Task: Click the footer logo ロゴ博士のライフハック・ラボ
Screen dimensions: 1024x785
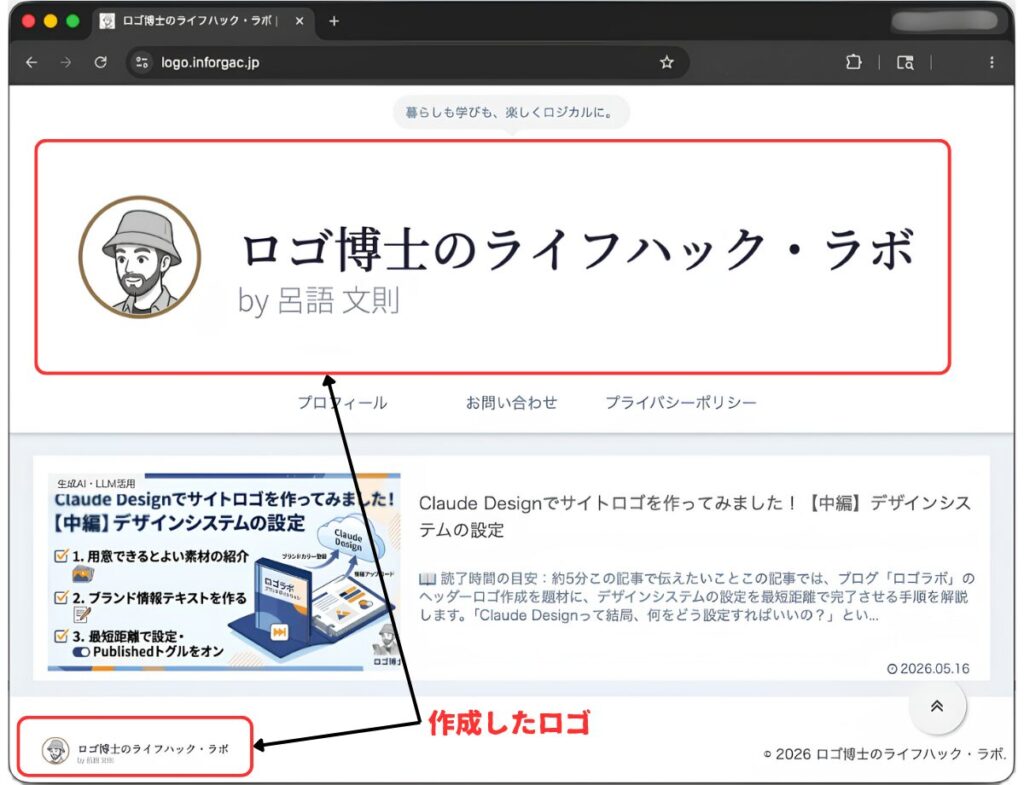Action: (x=135, y=751)
